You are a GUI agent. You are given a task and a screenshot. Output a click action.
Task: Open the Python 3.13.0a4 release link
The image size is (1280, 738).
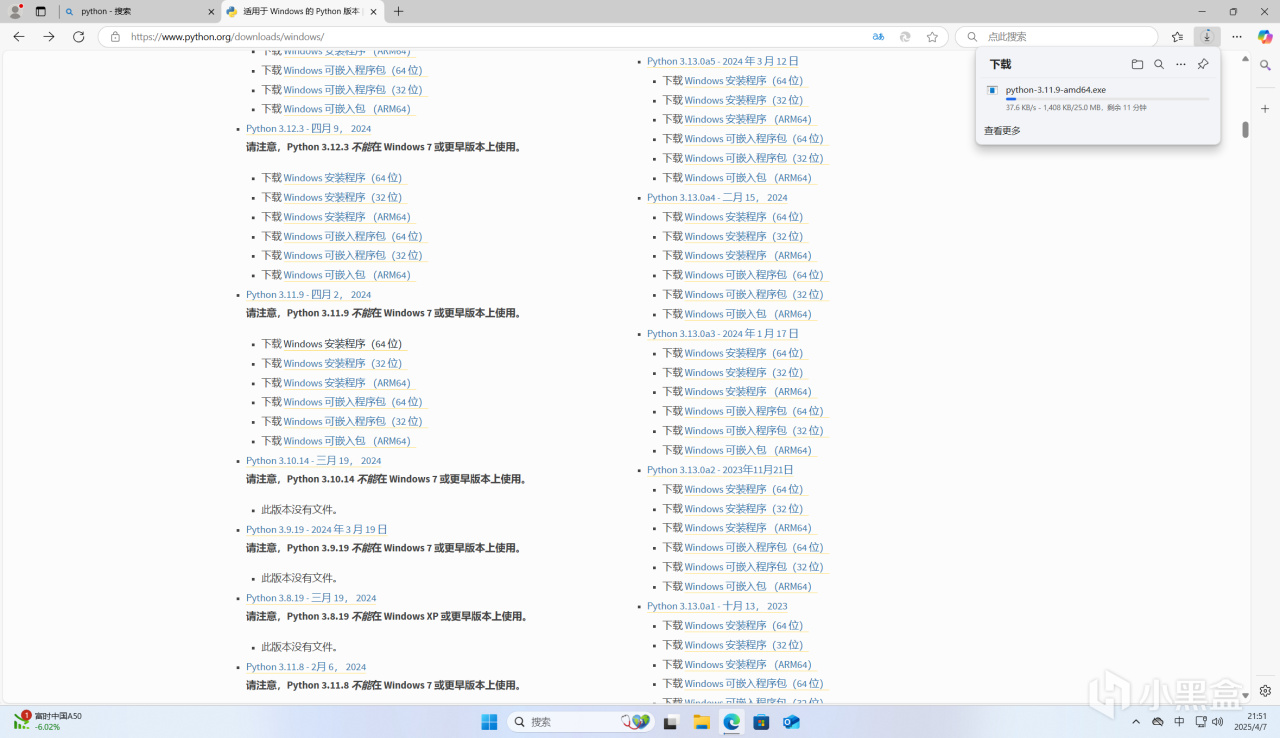(x=717, y=198)
